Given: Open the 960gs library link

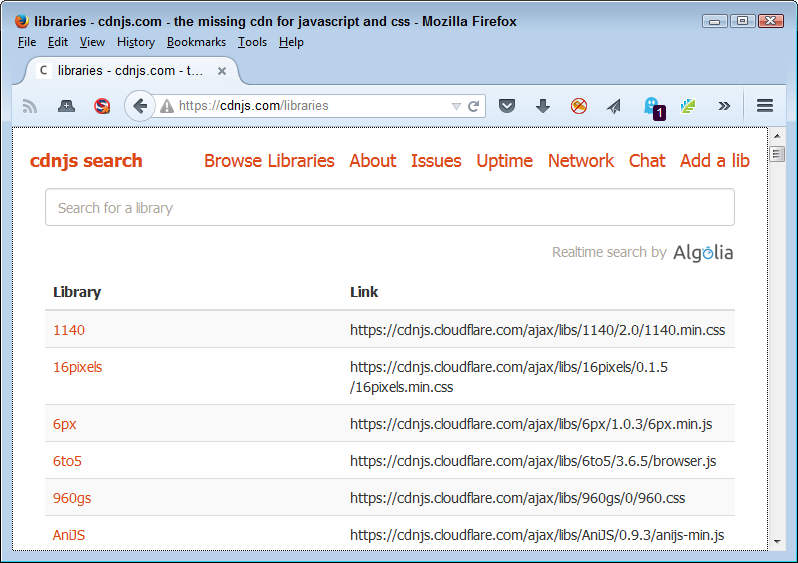Looking at the screenshot, I should [72, 498].
